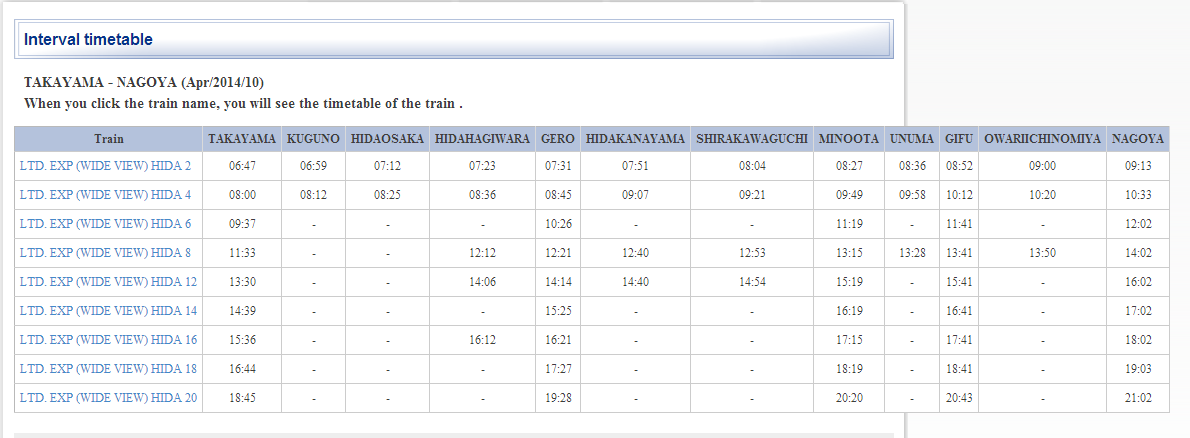Select the 14:39 Takayama departure cell

[x=242, y=310]
